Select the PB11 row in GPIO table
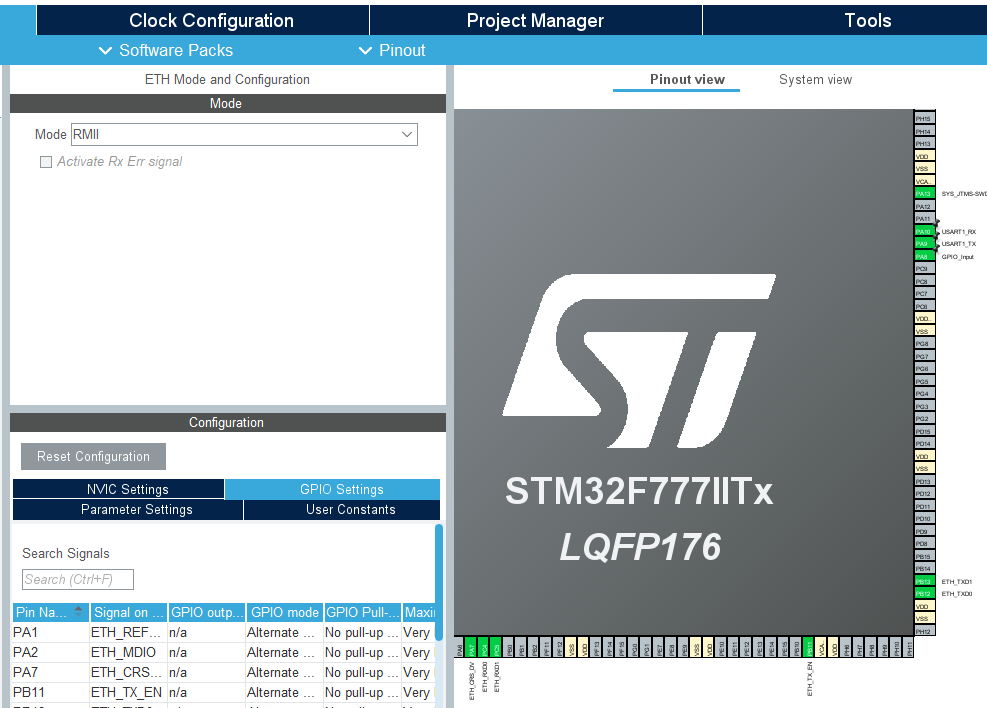 (x=223, y=692)
